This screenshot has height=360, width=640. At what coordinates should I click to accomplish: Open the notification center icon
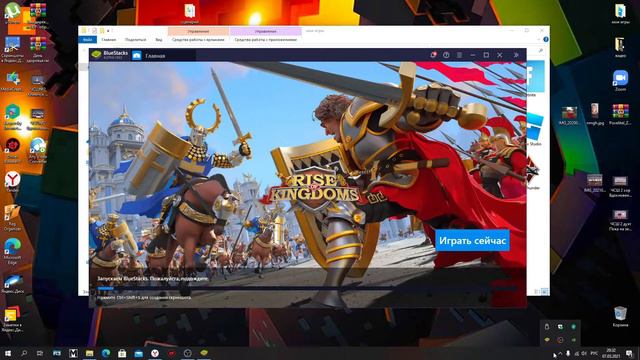click(629, 353)
